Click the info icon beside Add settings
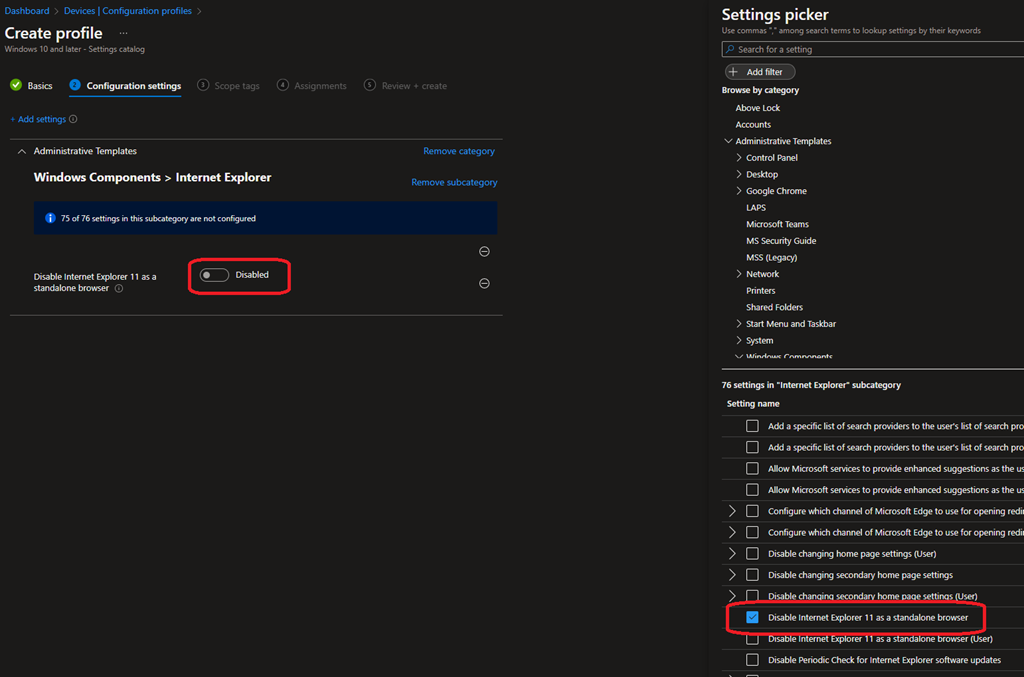 (x=73, y=119)
